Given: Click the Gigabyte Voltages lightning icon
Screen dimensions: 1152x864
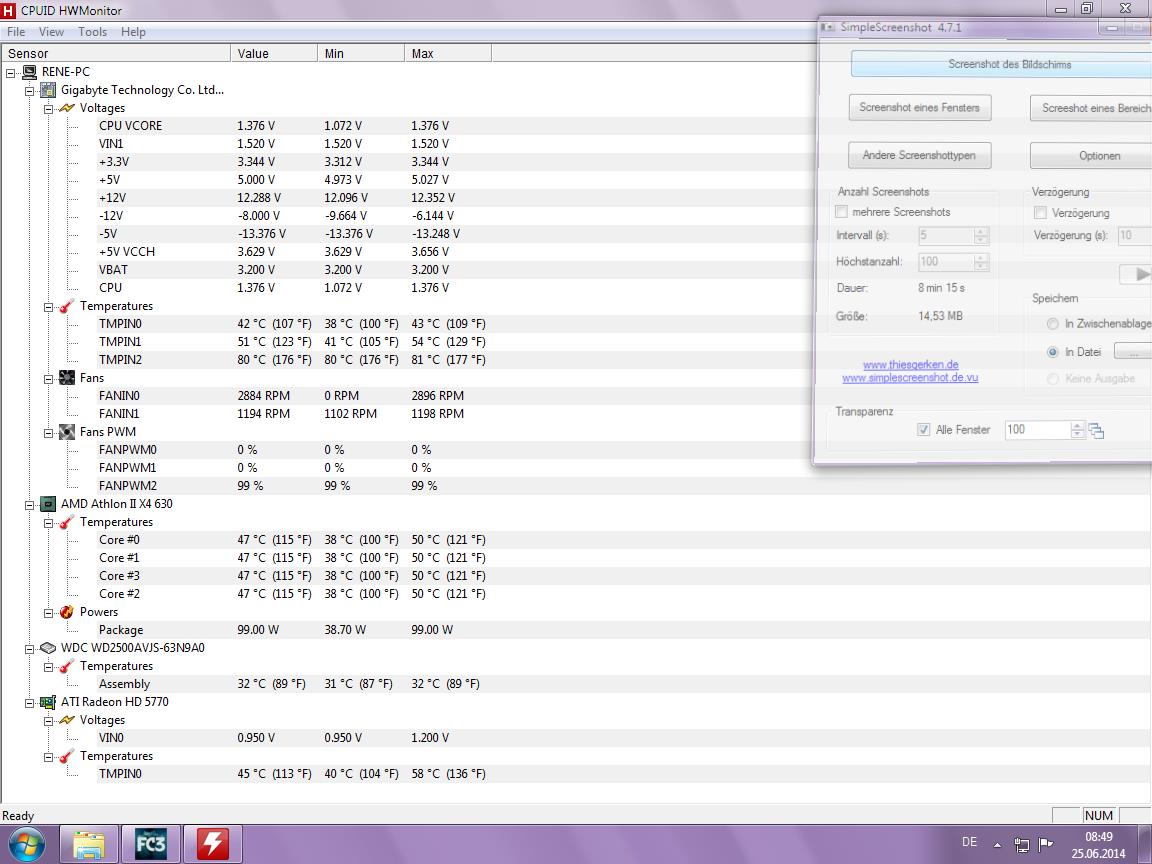Looking at the screenshot, I should click(x=67, y=108).
